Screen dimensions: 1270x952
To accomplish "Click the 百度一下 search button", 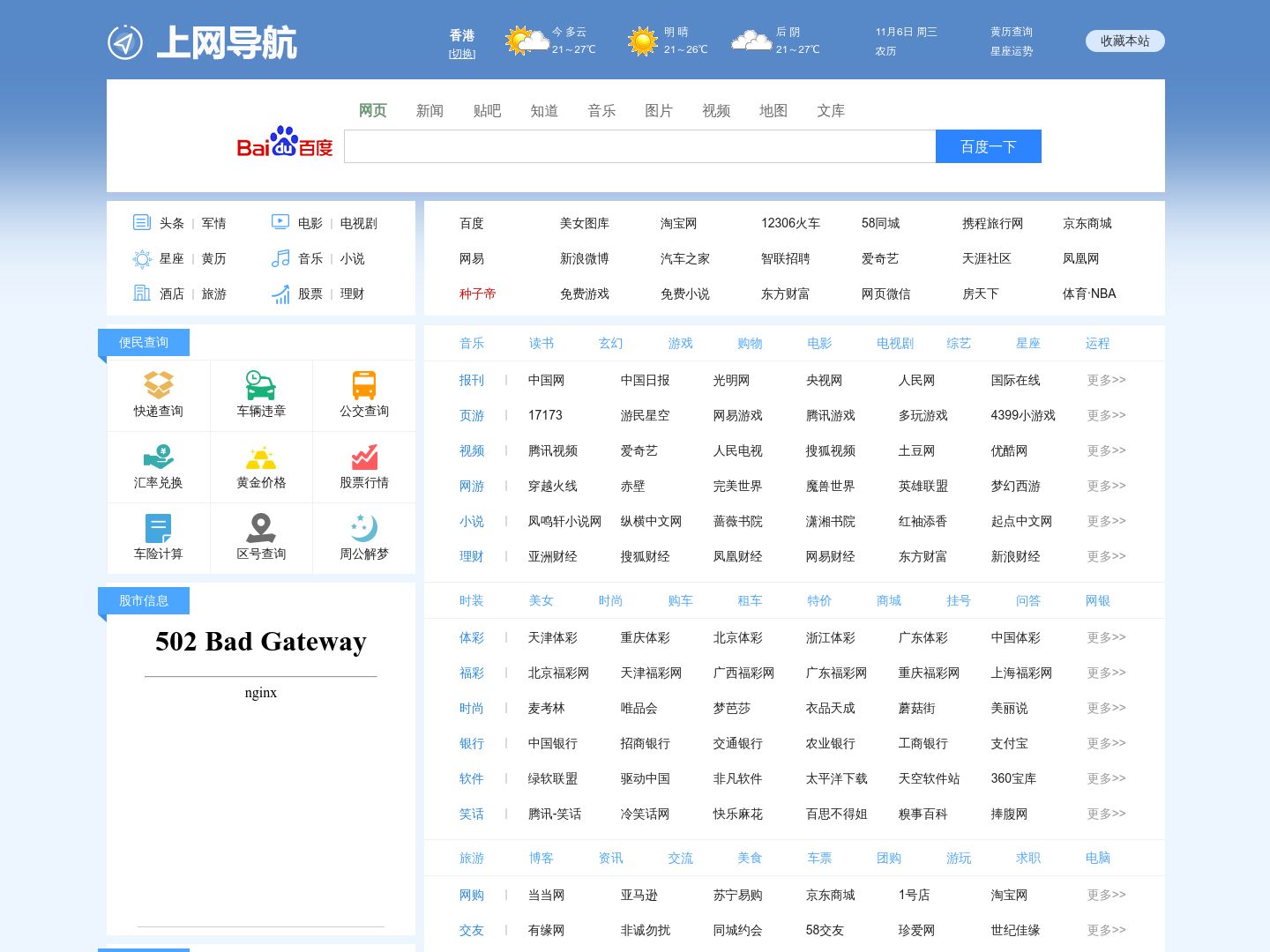I will [989, 146].
